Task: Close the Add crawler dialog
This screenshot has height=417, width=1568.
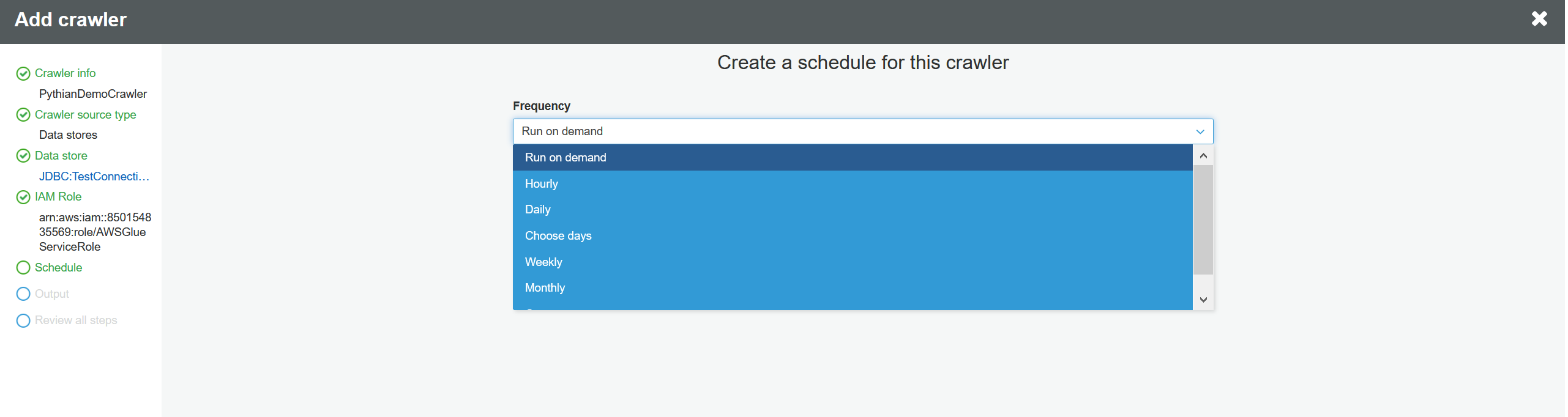Action: (1539, 19)
